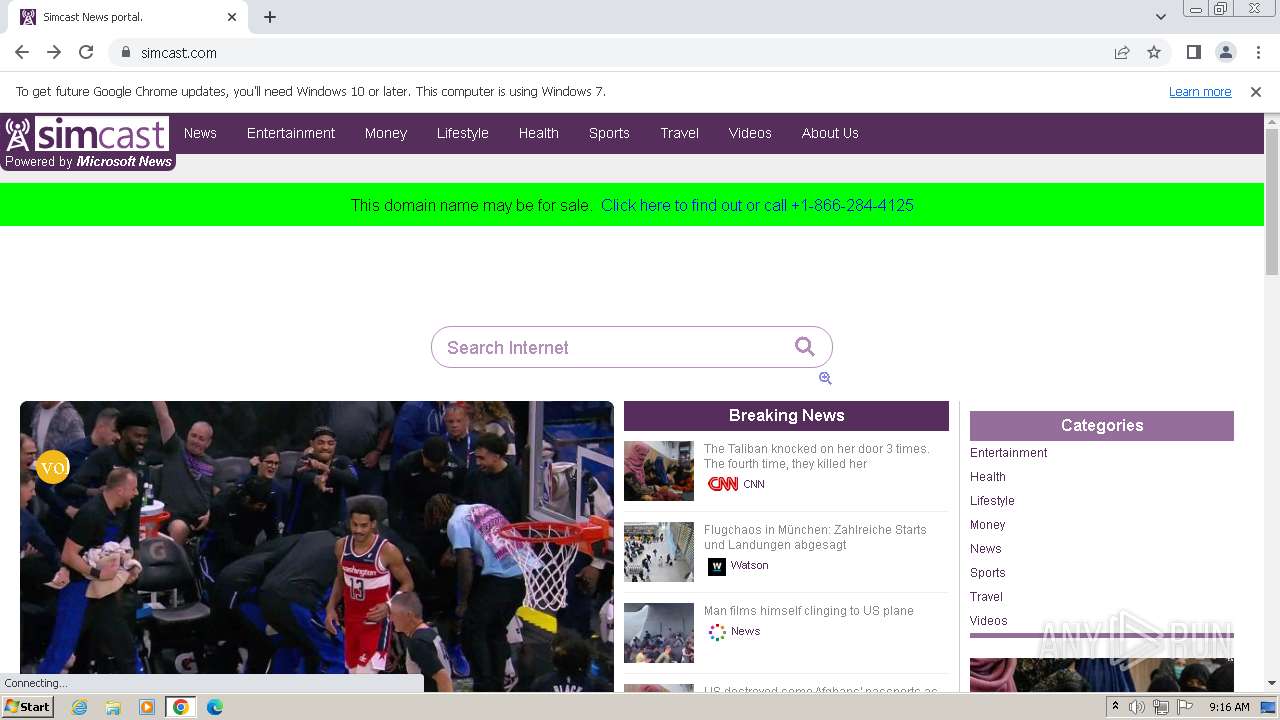1280x720 pixels.
Task: Click the US plane story thumbnail
Action: pos(658,633)
